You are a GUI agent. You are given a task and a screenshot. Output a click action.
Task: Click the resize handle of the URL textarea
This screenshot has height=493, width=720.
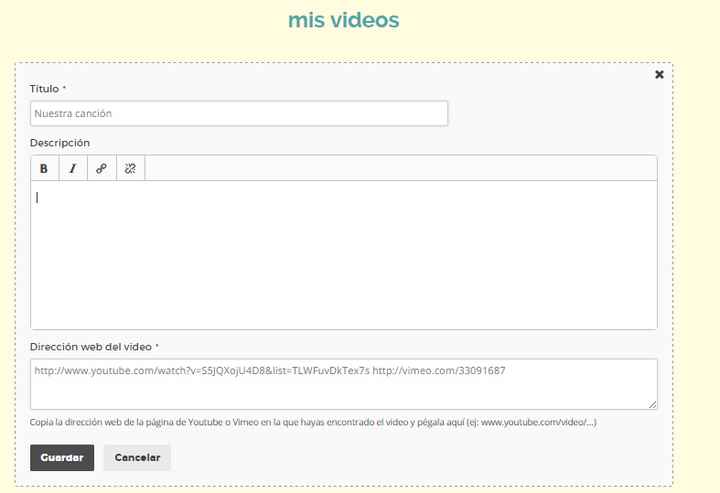pos(652,404)
